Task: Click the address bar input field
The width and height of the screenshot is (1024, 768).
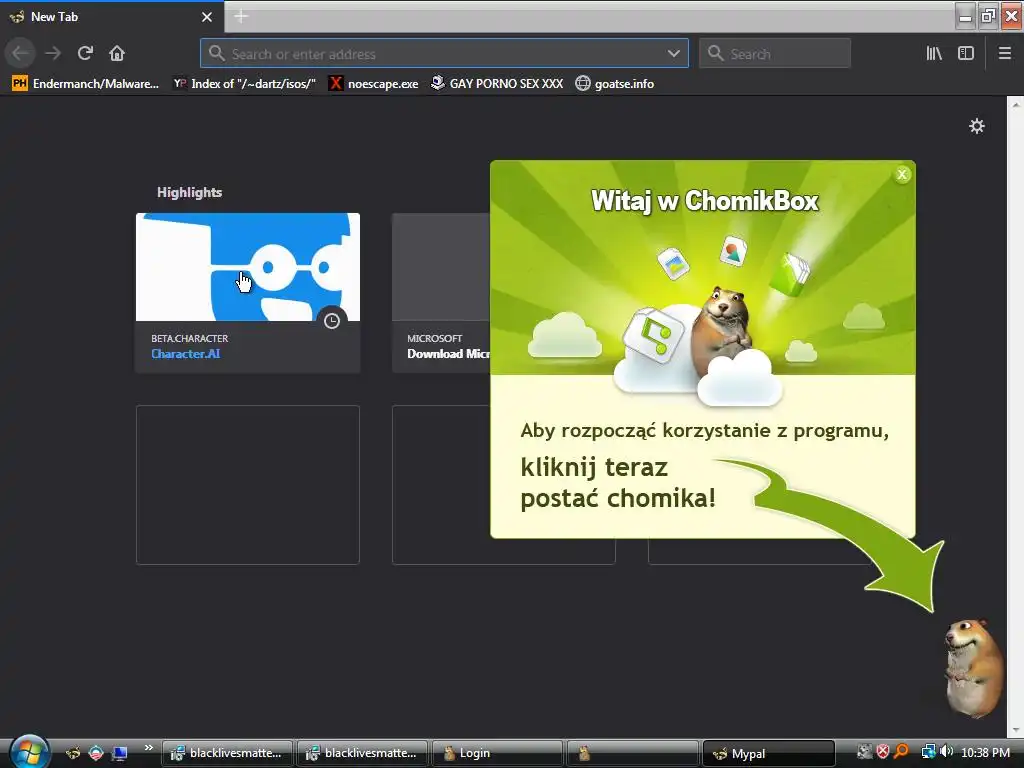Action: (444, 54)
